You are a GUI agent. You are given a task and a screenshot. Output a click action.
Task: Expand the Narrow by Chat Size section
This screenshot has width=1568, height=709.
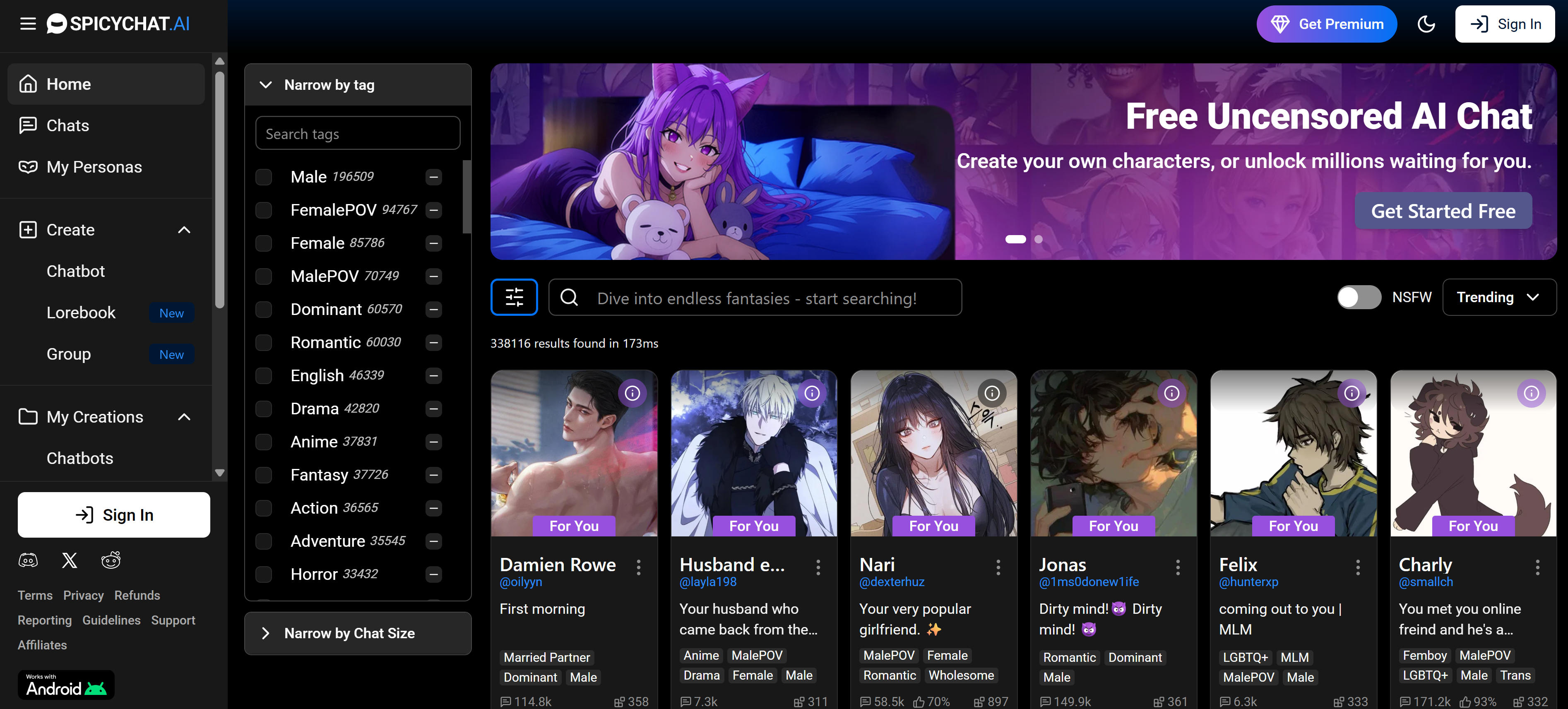[x=265, y=633]
